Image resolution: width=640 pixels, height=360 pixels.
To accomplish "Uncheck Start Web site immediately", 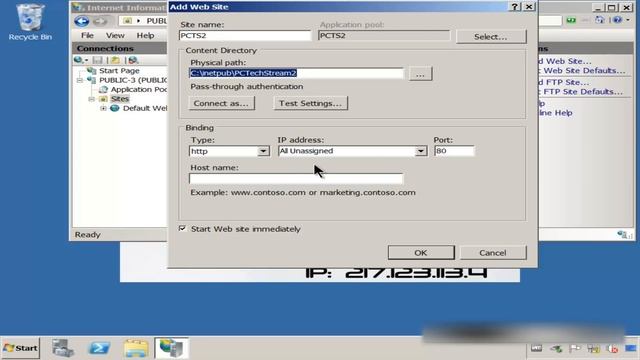I will pyautogui.click(x=182, y=229).
